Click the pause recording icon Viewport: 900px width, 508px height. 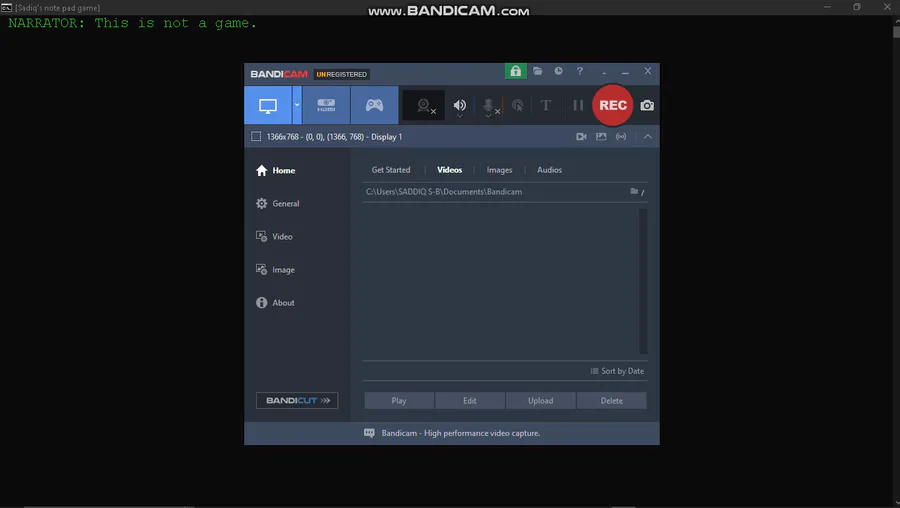[578, 105]
